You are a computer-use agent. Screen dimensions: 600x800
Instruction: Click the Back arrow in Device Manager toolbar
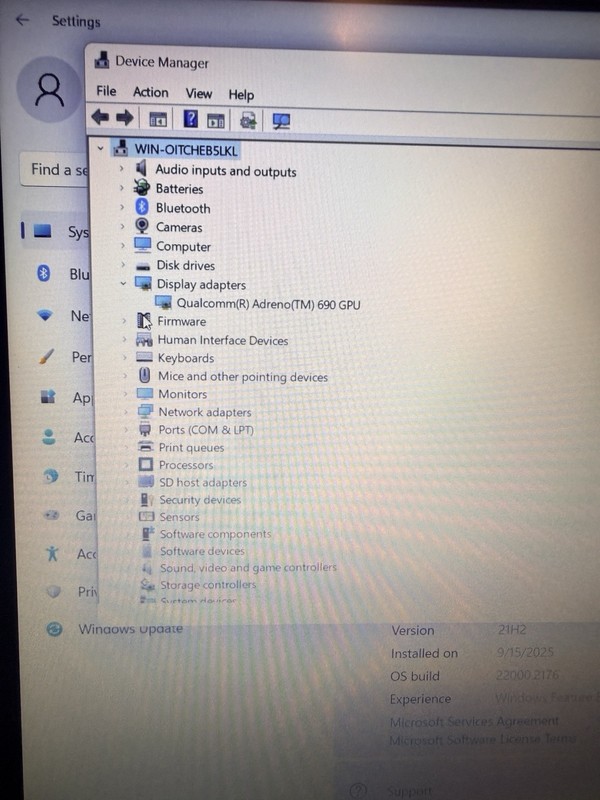(x=100, y=118)
